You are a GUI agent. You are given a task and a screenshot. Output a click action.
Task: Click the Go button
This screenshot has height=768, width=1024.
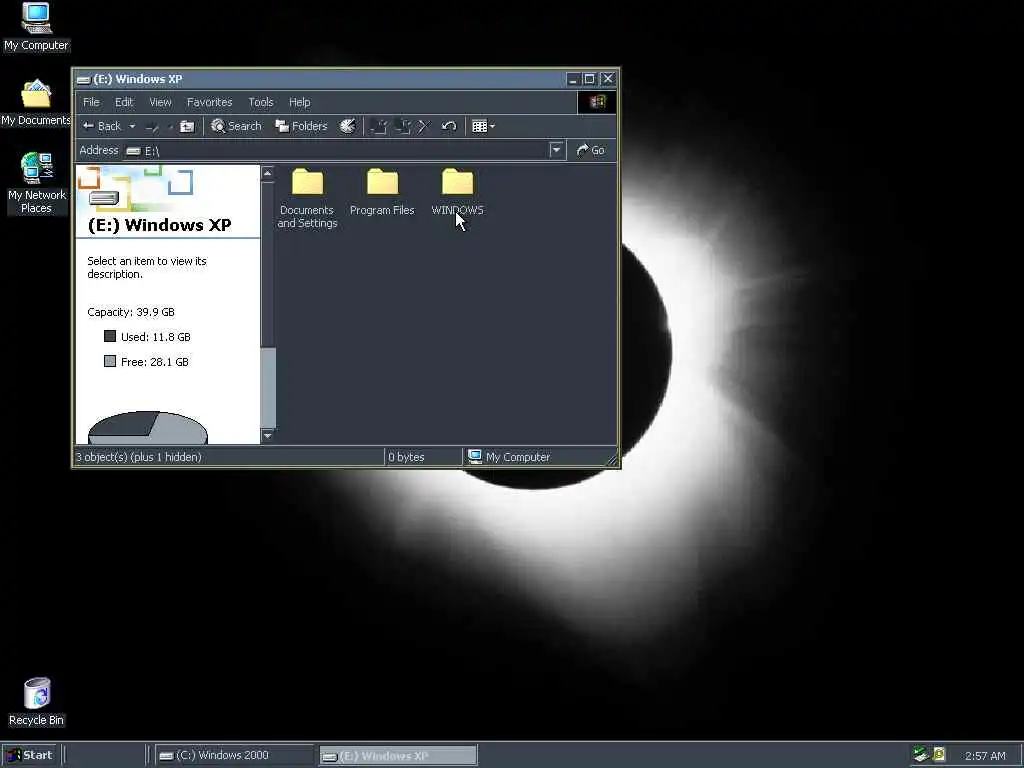[590, 150]
